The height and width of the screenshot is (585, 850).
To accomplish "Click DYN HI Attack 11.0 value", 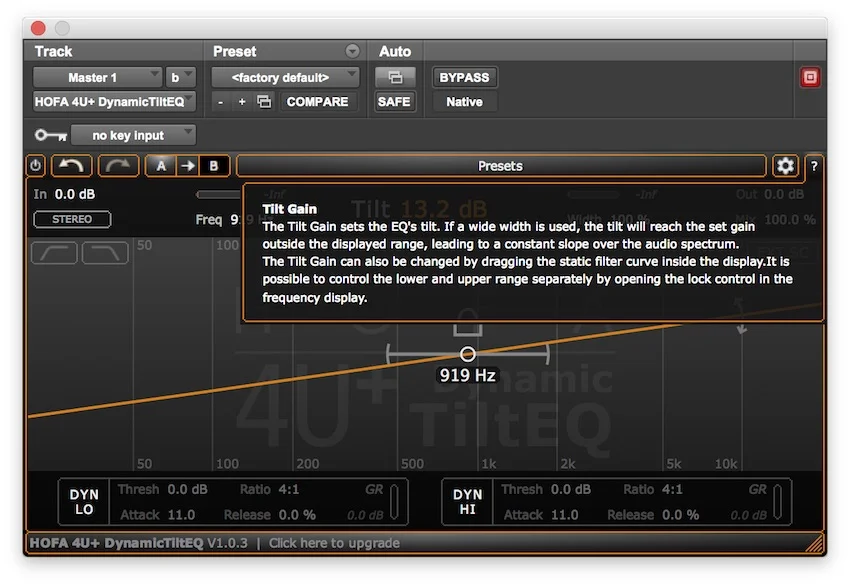I will pyautogui.click(x=564, y=515).
